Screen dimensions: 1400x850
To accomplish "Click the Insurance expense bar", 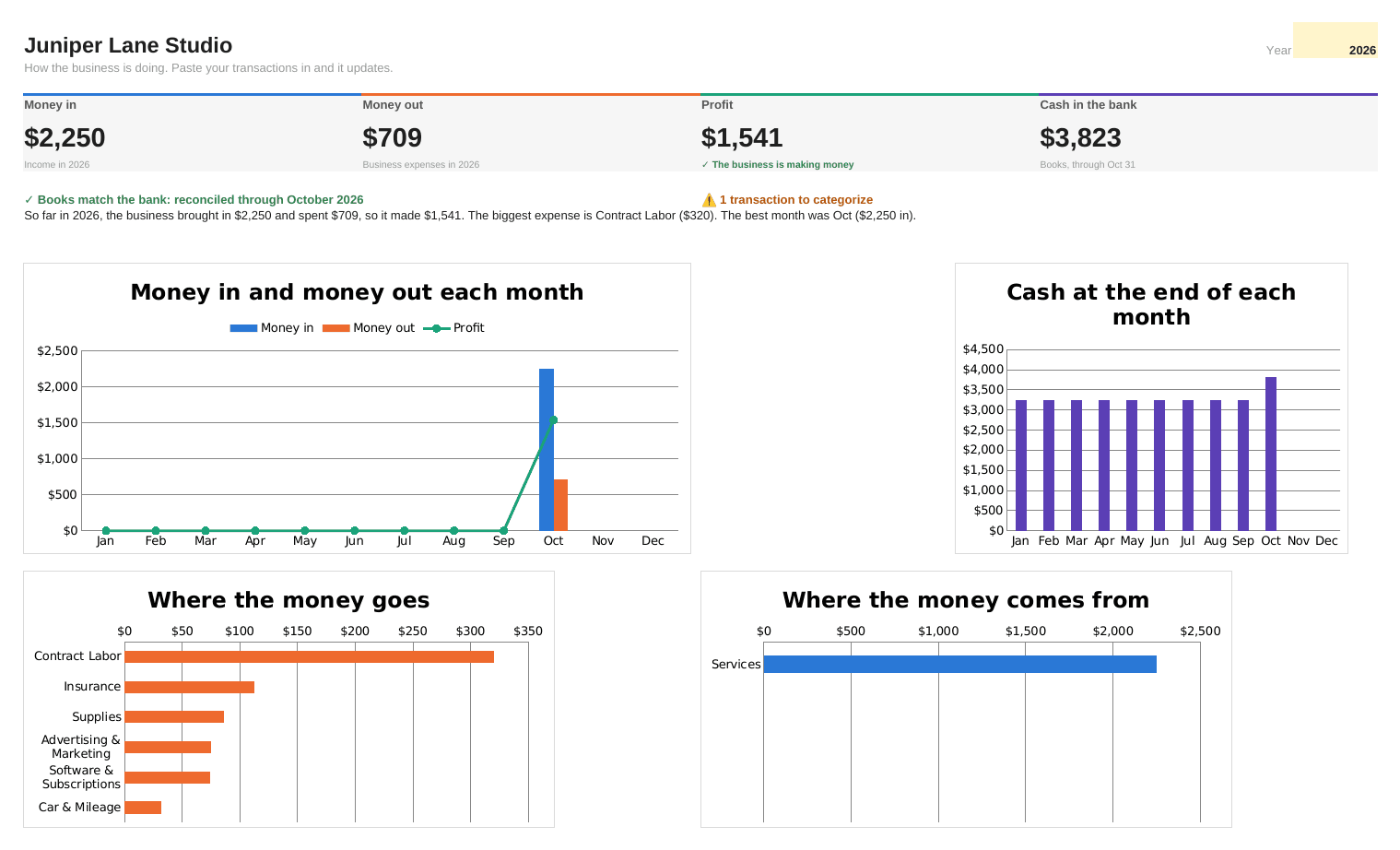I will 189,687.
